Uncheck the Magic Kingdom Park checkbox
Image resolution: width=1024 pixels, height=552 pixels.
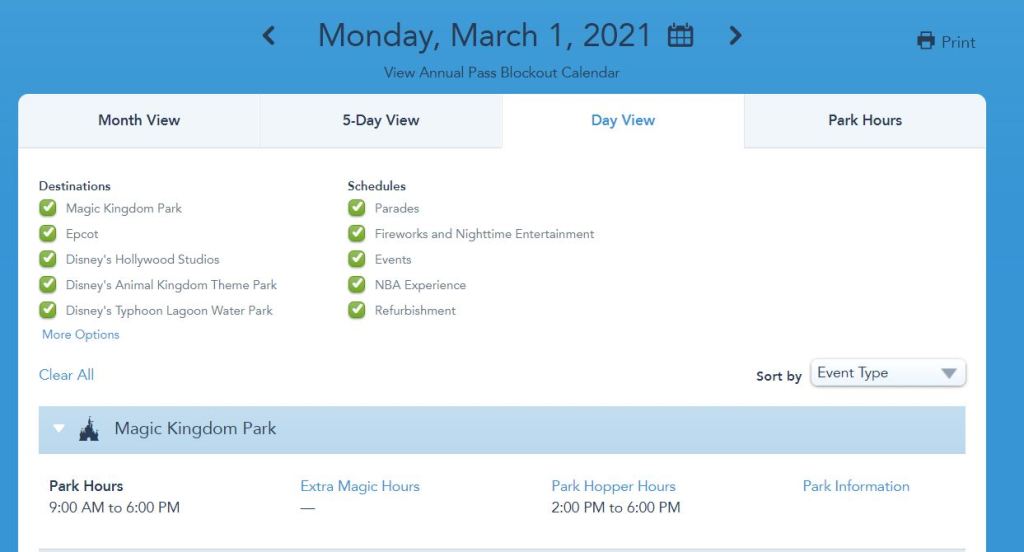[47, 208]
